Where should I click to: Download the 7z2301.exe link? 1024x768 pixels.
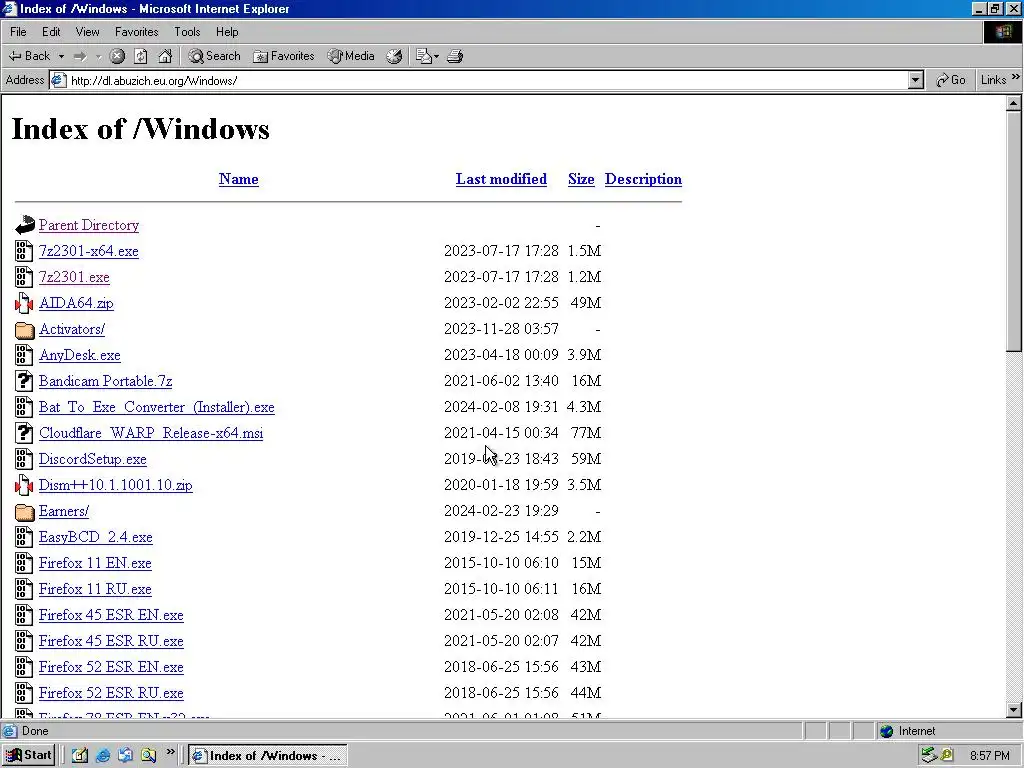pyautogui.click(x=74, y=278)
